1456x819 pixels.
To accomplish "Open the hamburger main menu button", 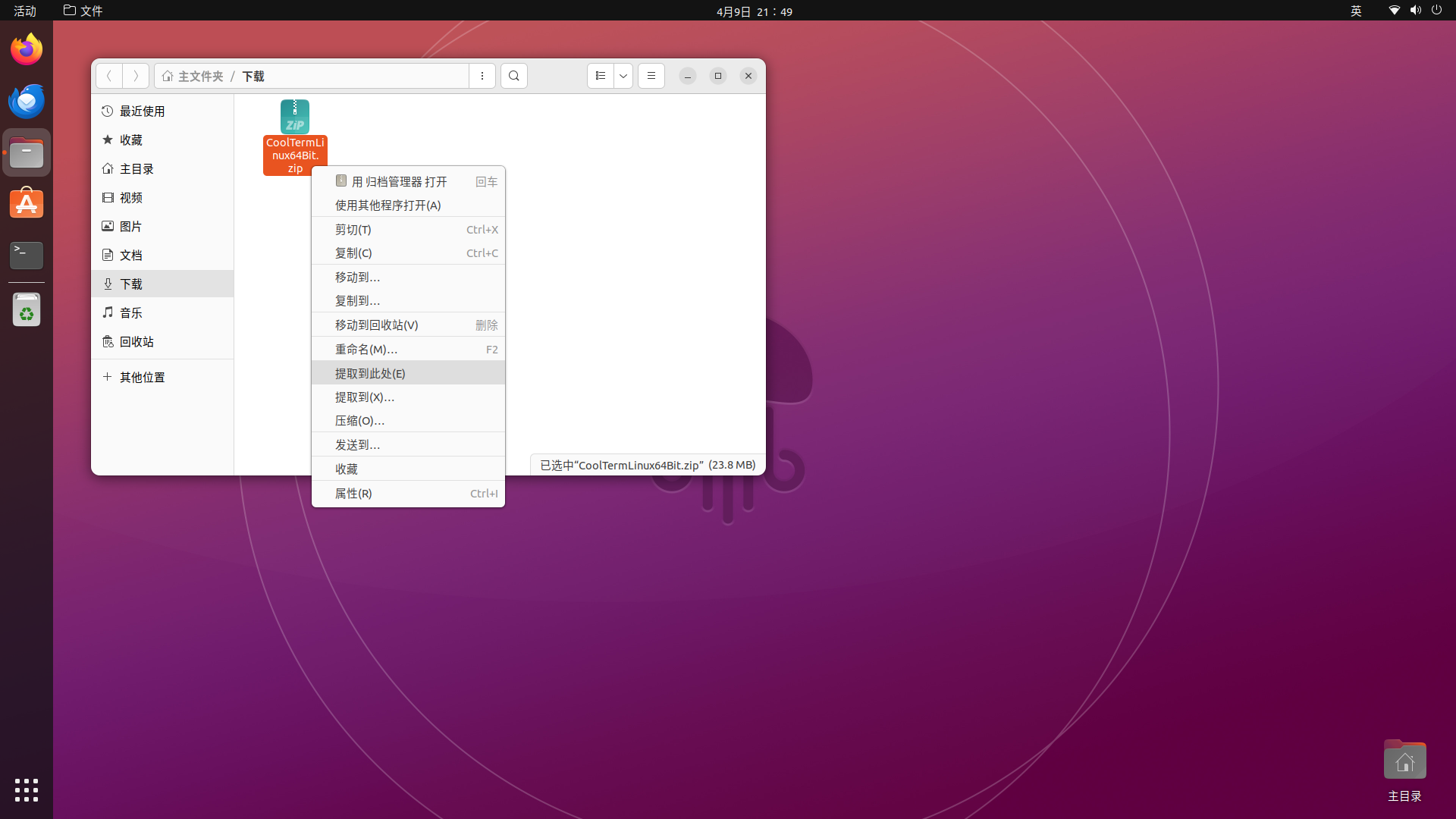I will [x=651, y=76].
